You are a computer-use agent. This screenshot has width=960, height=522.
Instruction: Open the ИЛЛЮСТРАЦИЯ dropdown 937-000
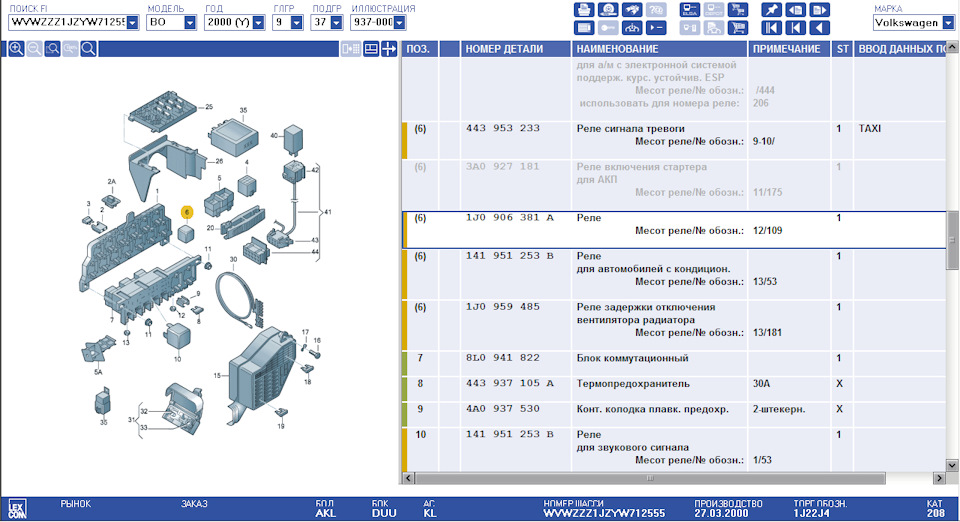[400, 23]
